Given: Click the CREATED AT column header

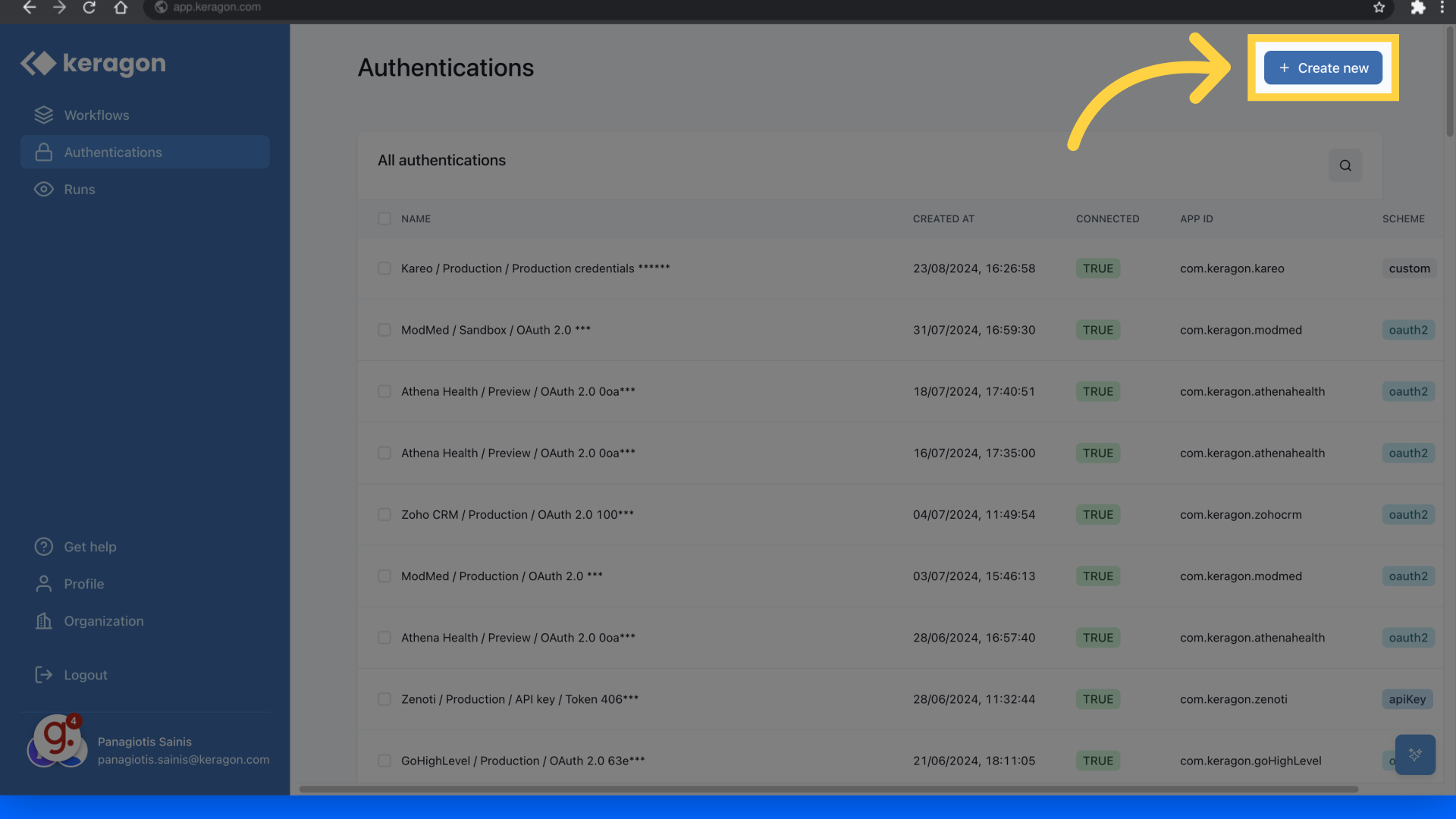Looking at the screenshot, I should click(x=943, y=219).
